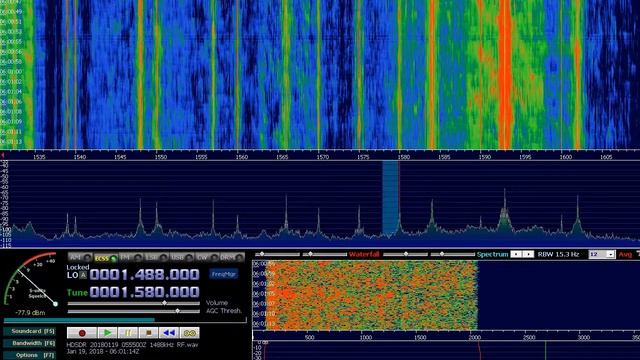640x360 pixels.
Task: Adjust first slider right of Waterfall label
Action: coord(405,254)
